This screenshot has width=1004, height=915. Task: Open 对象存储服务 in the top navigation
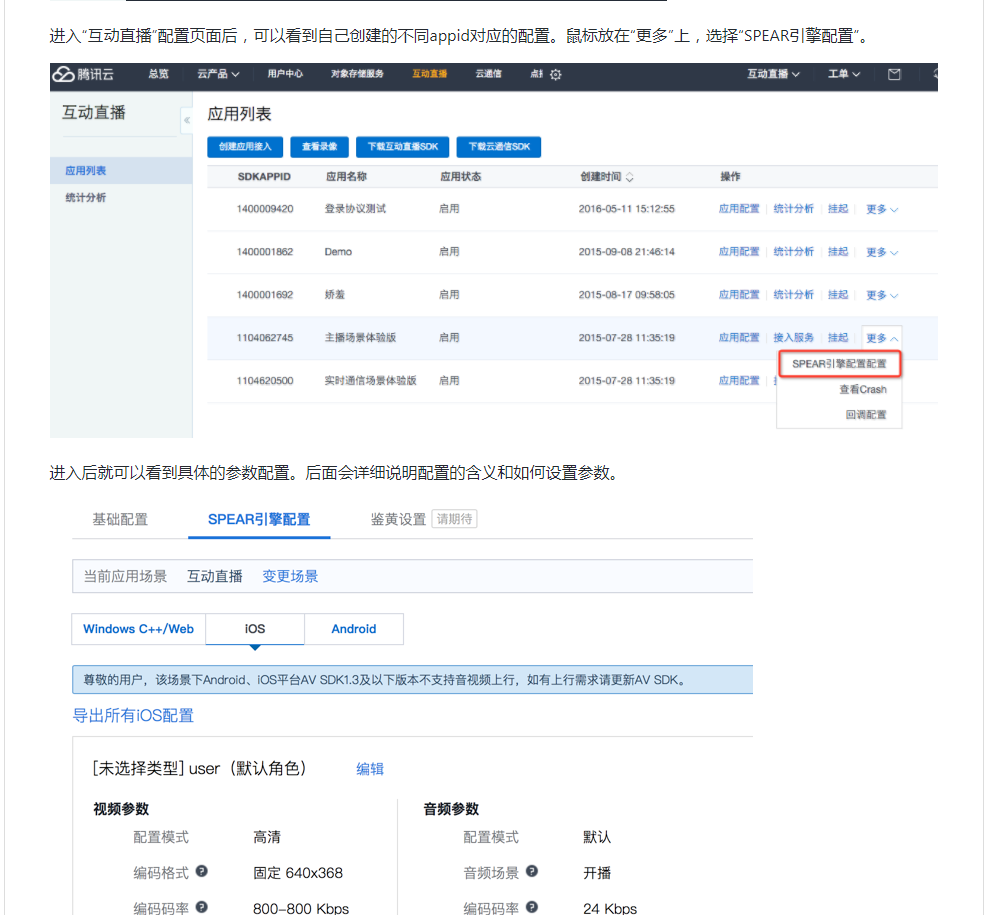pos(357,74)
